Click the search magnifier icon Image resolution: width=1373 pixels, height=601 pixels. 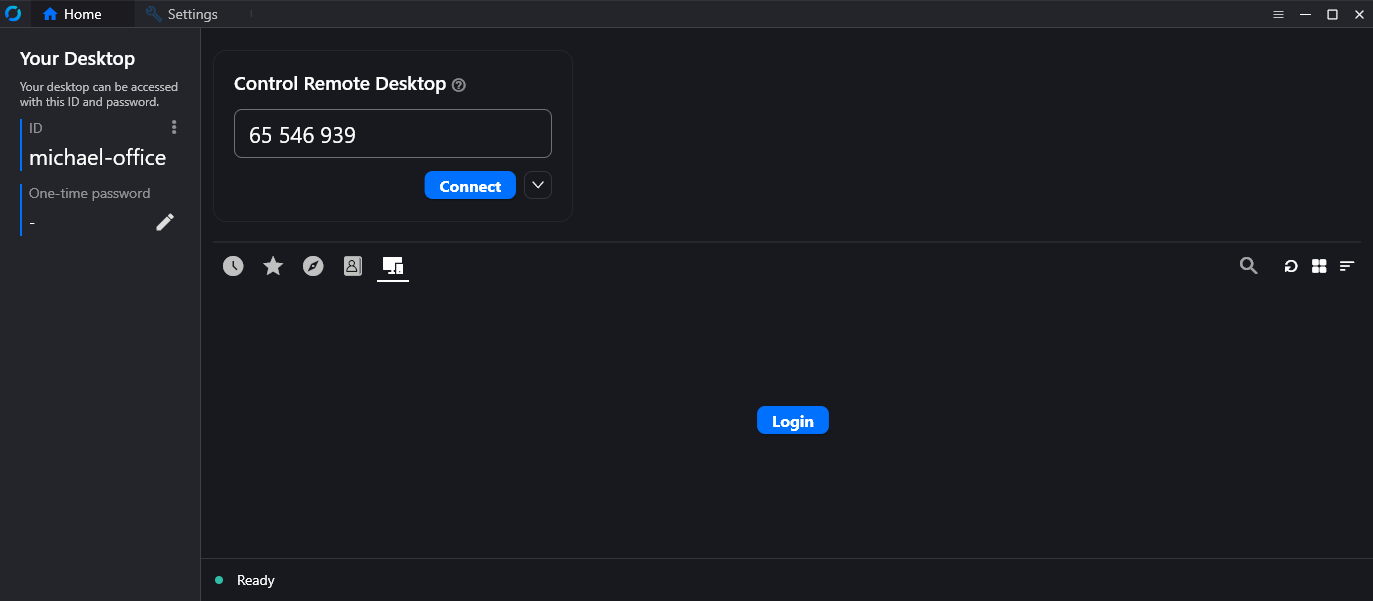pos(1248,266)
